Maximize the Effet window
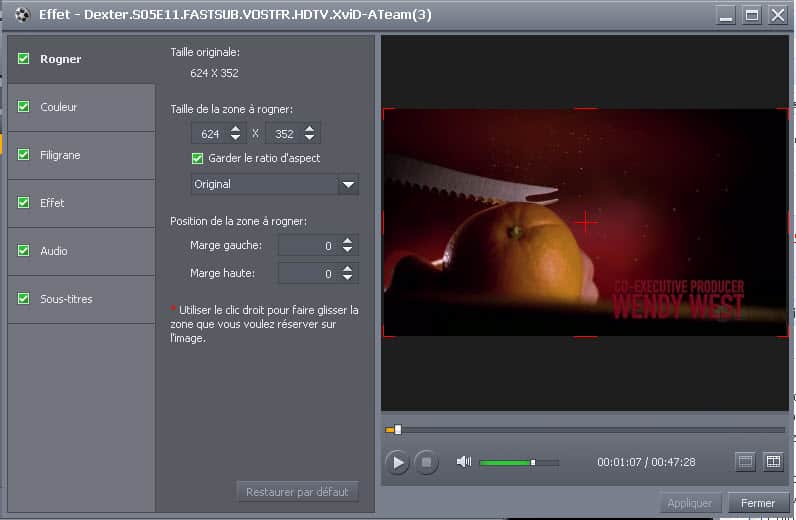This screenshot has height=520, width=796. 752,15
